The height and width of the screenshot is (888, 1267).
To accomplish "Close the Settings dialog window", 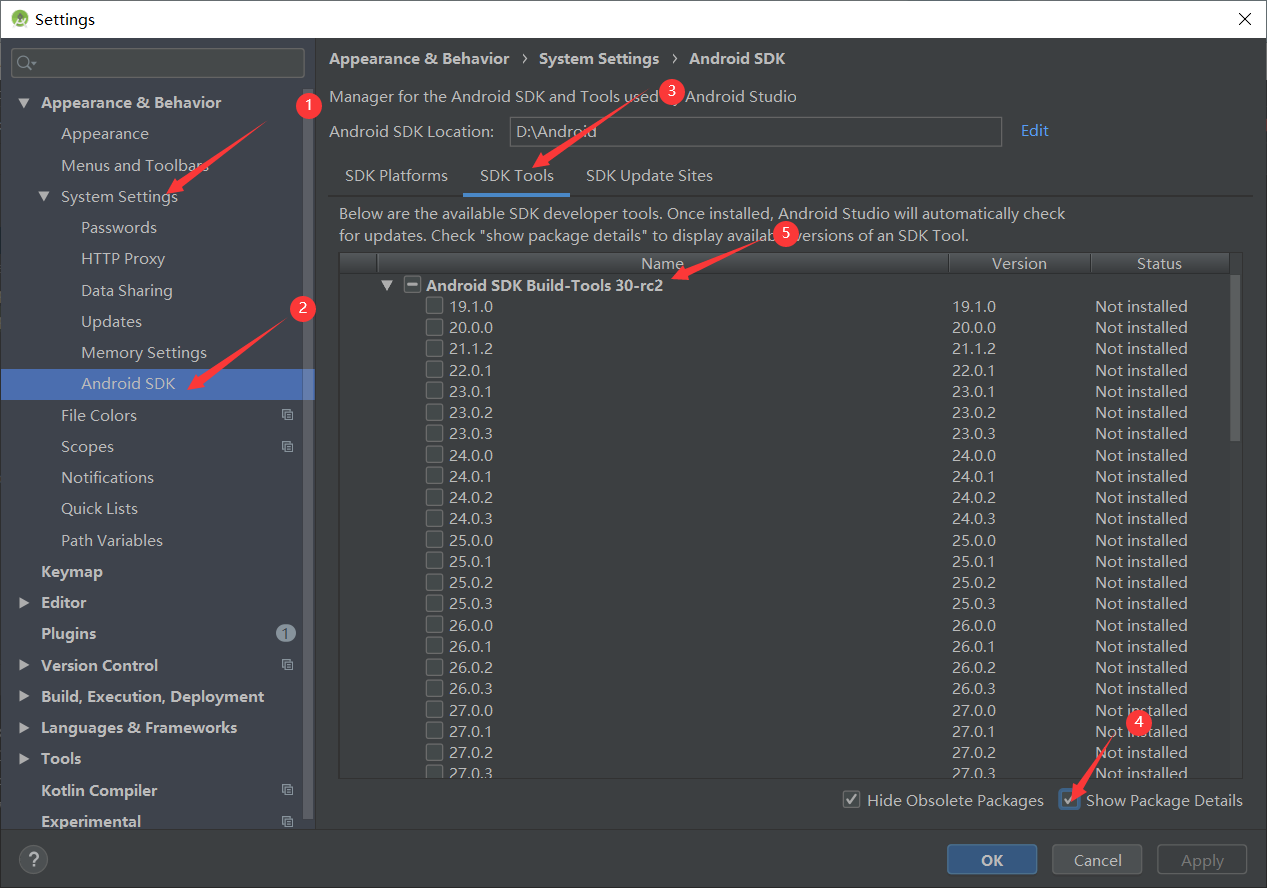I will pyautogui.click(x=1244, y=19).
